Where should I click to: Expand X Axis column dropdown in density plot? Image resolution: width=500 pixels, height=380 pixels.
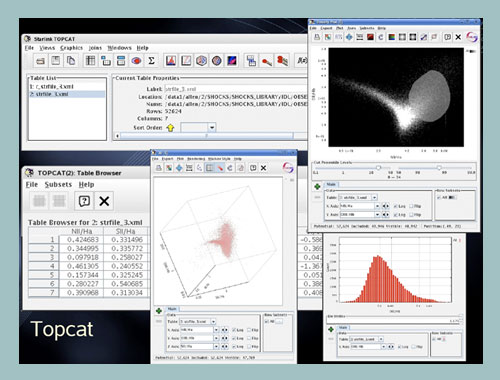point(377,206)
